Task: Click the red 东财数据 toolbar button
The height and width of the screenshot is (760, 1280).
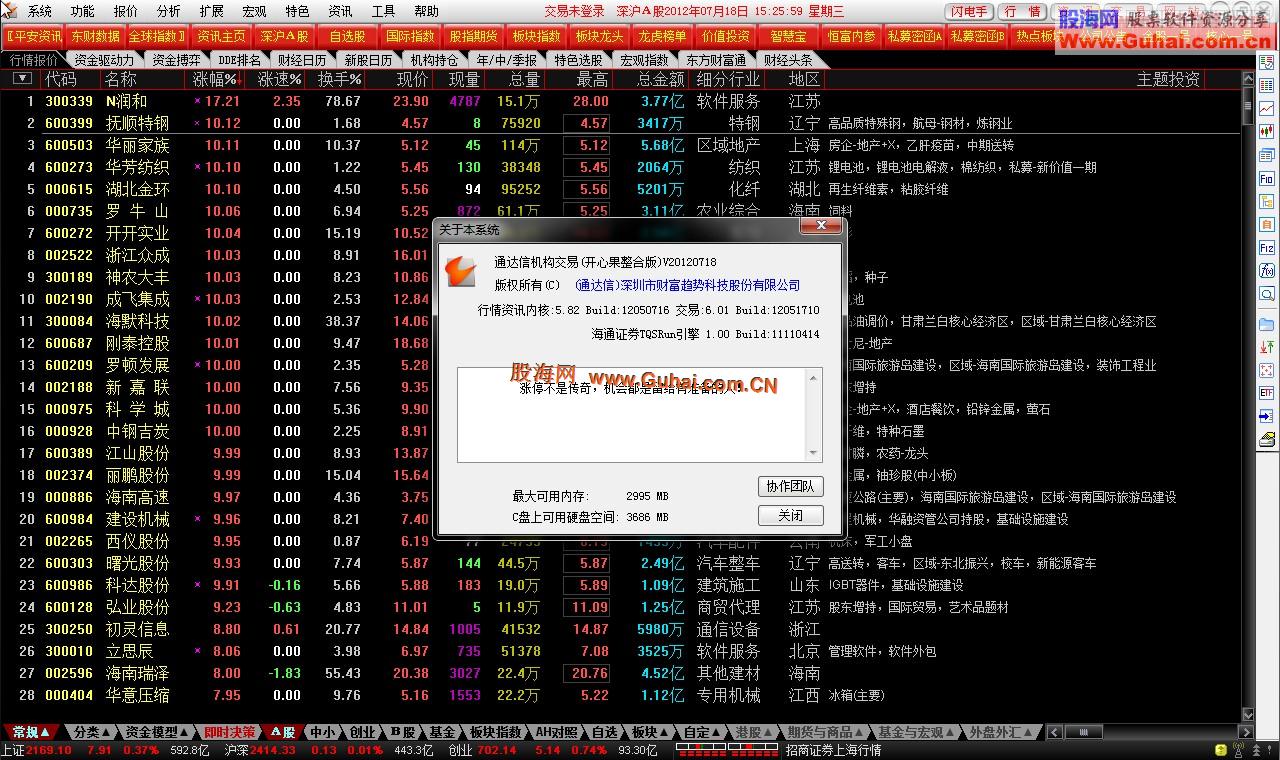Action: tap(95, 36)
